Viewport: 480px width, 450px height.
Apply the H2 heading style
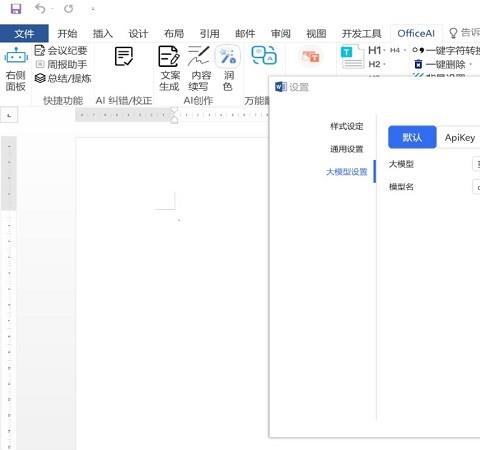coord(374,64)
